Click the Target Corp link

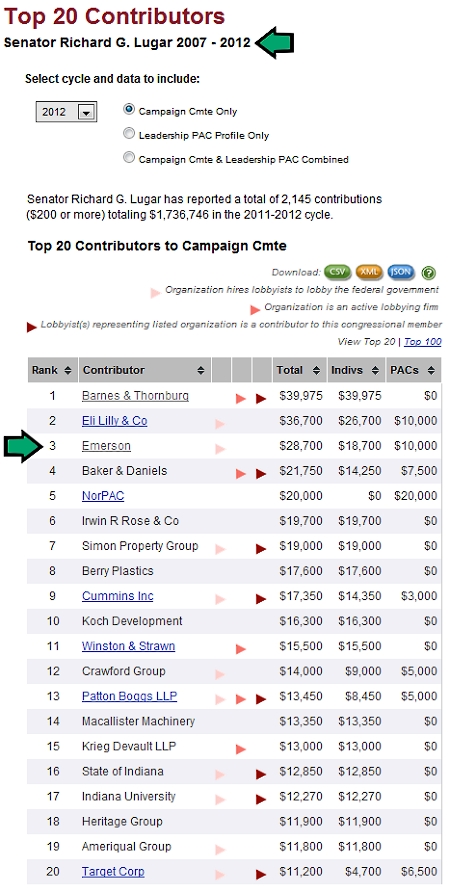click(113, 872)
